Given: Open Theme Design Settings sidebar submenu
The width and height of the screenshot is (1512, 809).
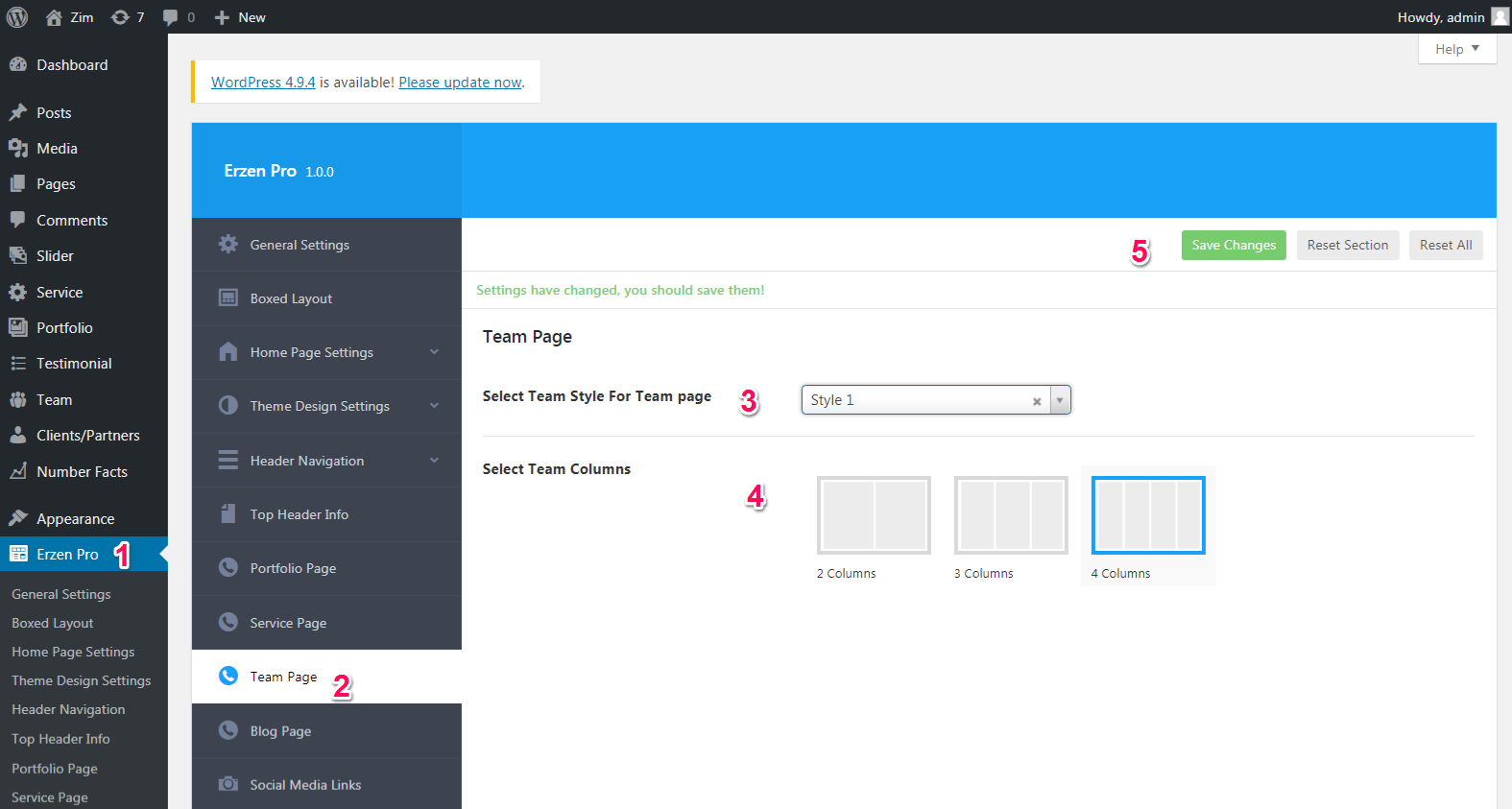Looking at the screenshot, I should point(82,680).
